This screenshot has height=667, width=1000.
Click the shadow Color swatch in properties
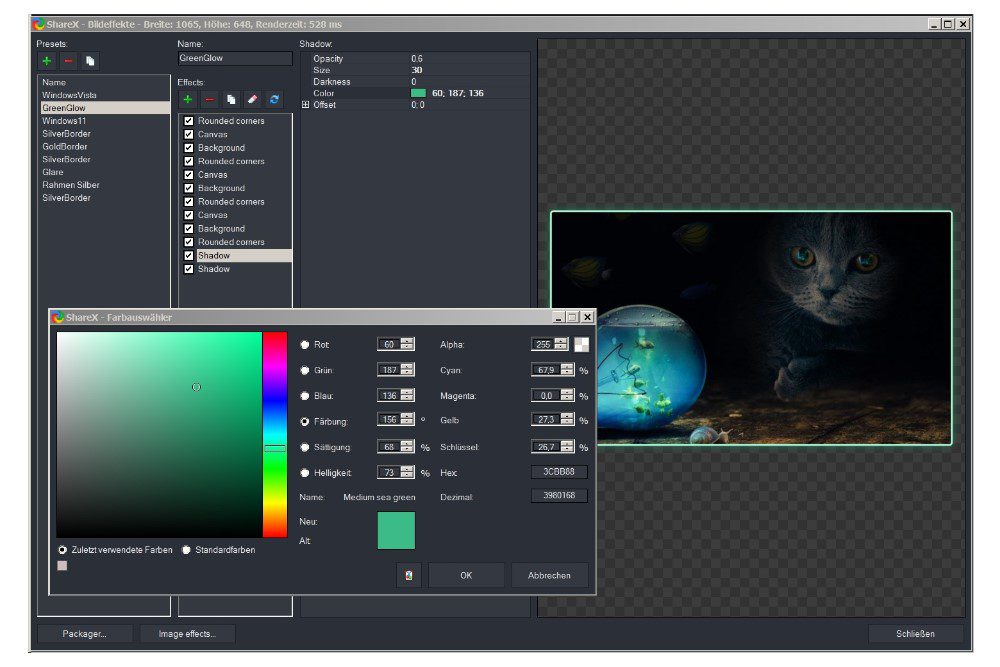point(418,93)
